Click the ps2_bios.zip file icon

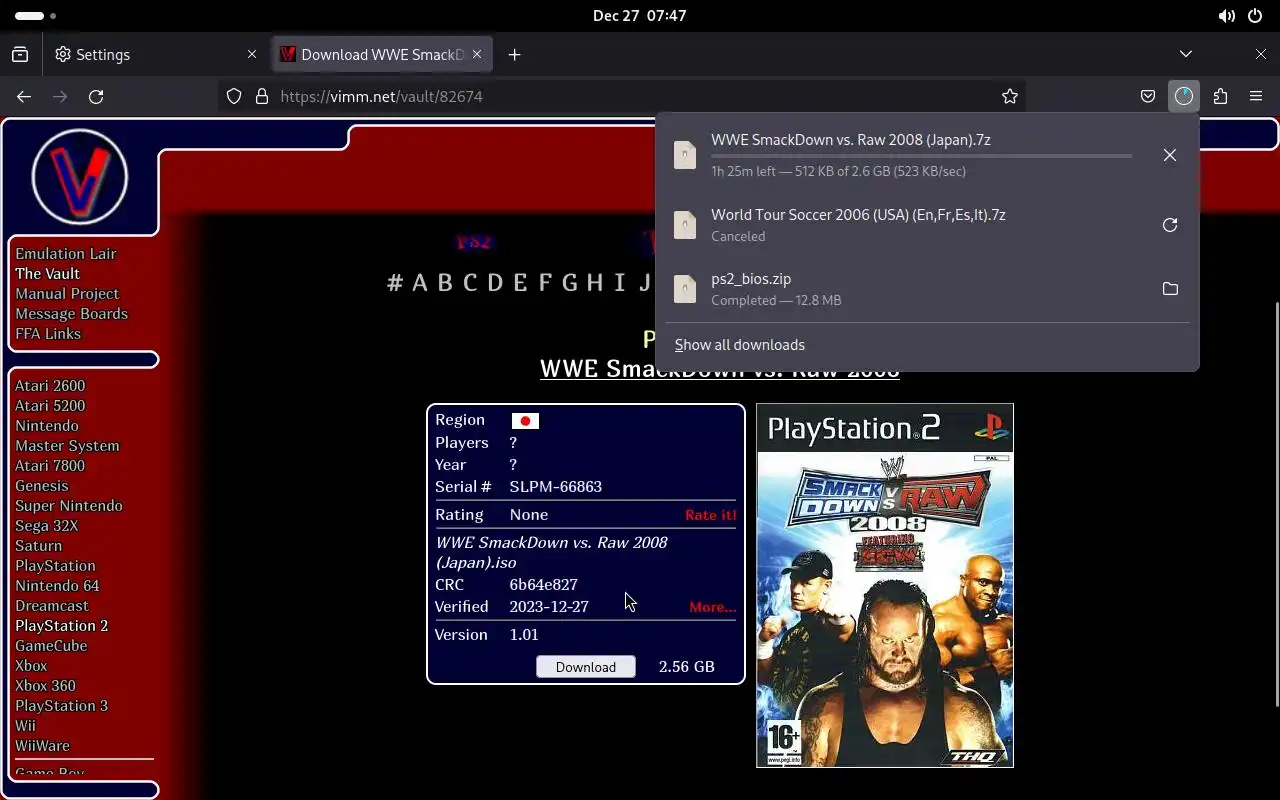click(x=685, y=289)
